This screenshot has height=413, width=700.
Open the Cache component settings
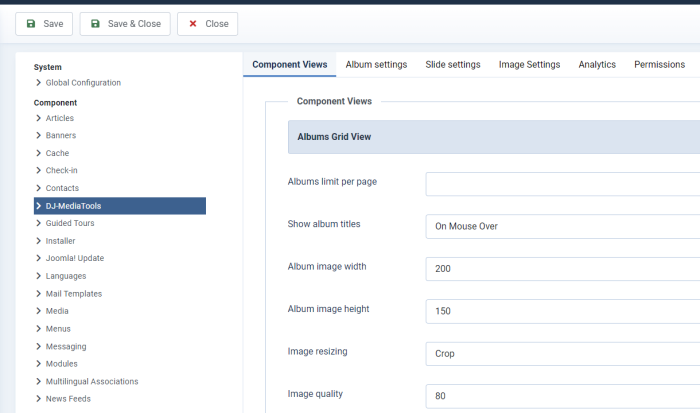(x=57, y=153)
